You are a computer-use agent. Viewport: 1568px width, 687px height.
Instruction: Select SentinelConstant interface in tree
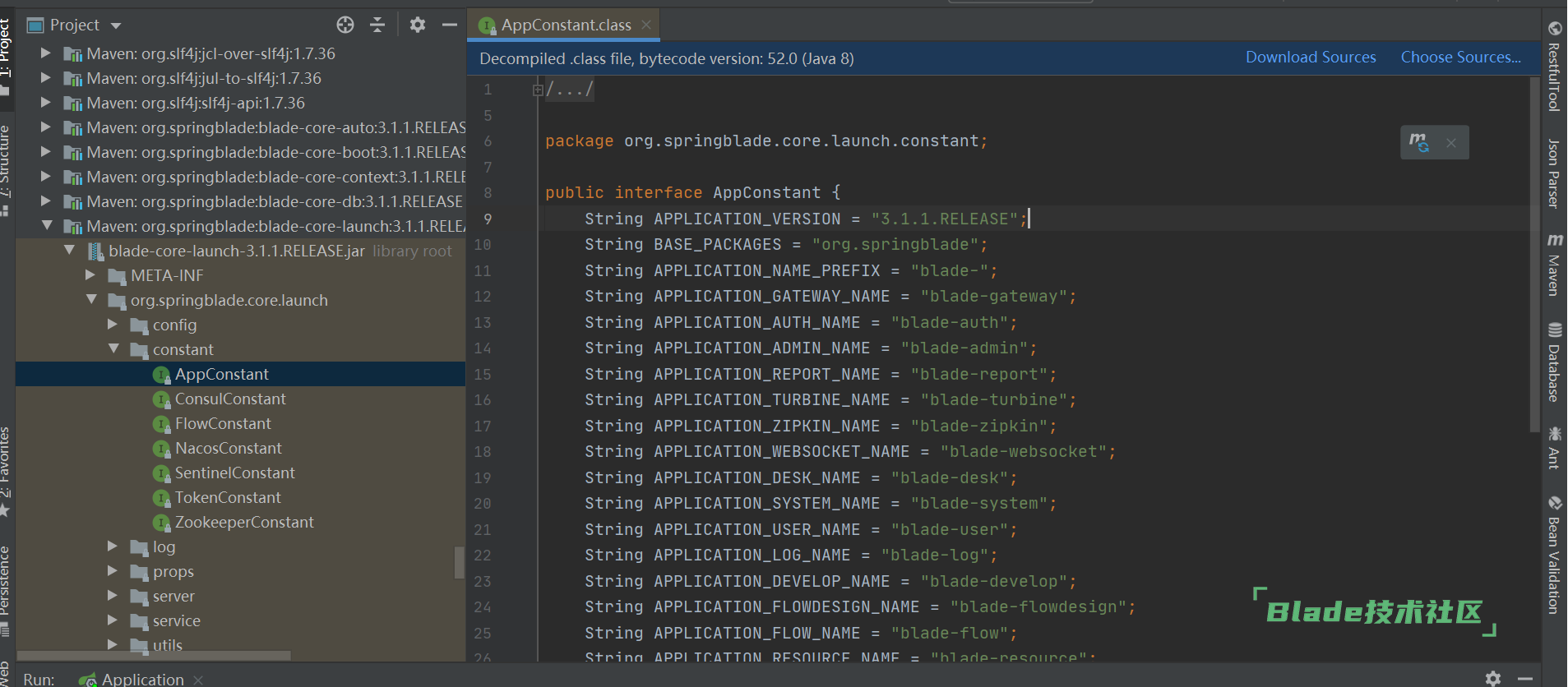point(240,473)
